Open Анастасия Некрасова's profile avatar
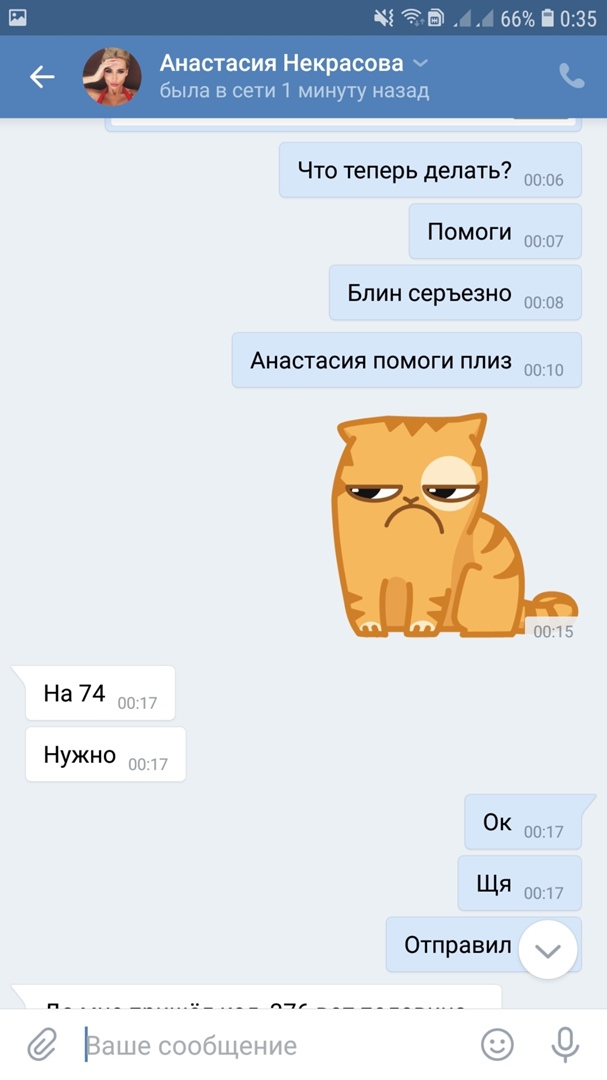This screenshot has height=1080, width=607. 112,76
